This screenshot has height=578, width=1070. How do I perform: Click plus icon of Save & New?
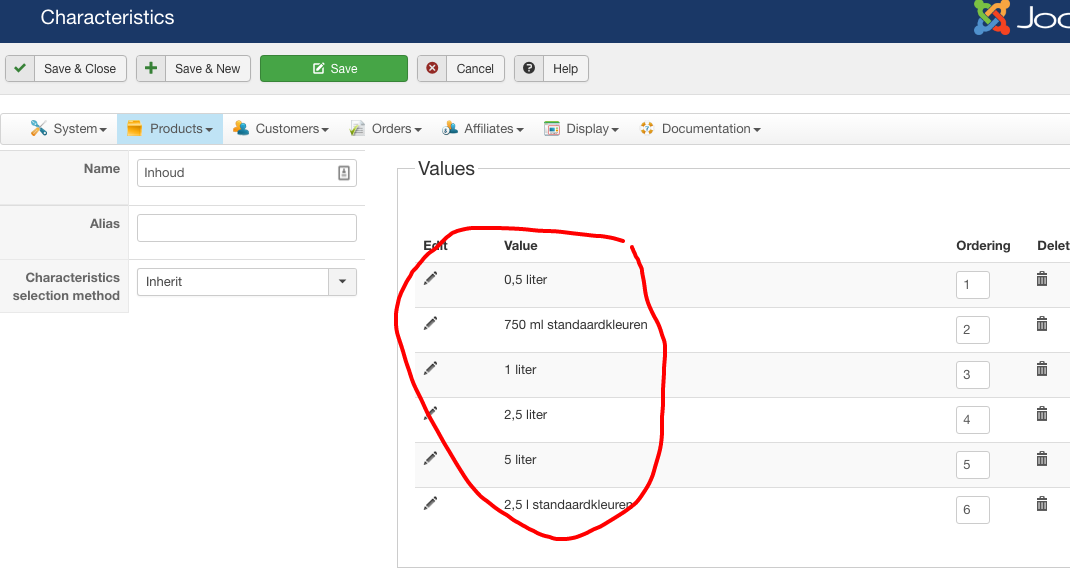coord(151,68)
